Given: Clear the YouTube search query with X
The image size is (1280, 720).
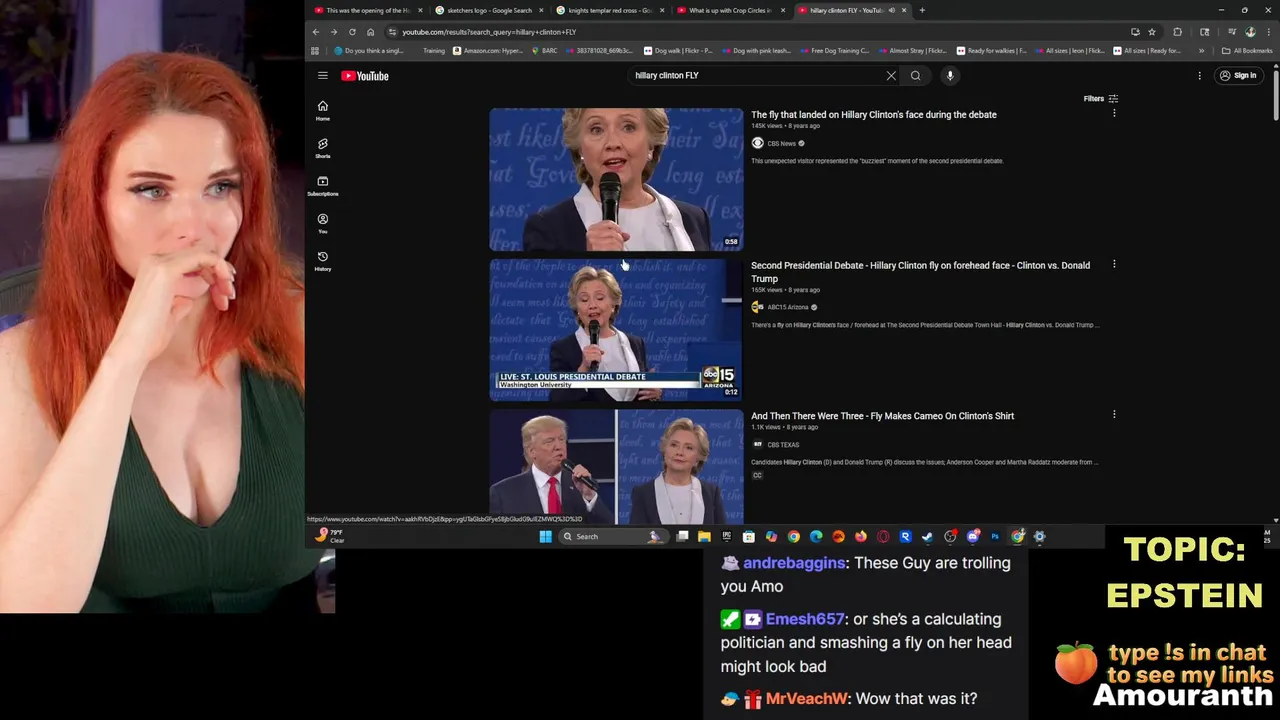Looking at the screenshot, I should pyautogui.click(x=891, y=76).
